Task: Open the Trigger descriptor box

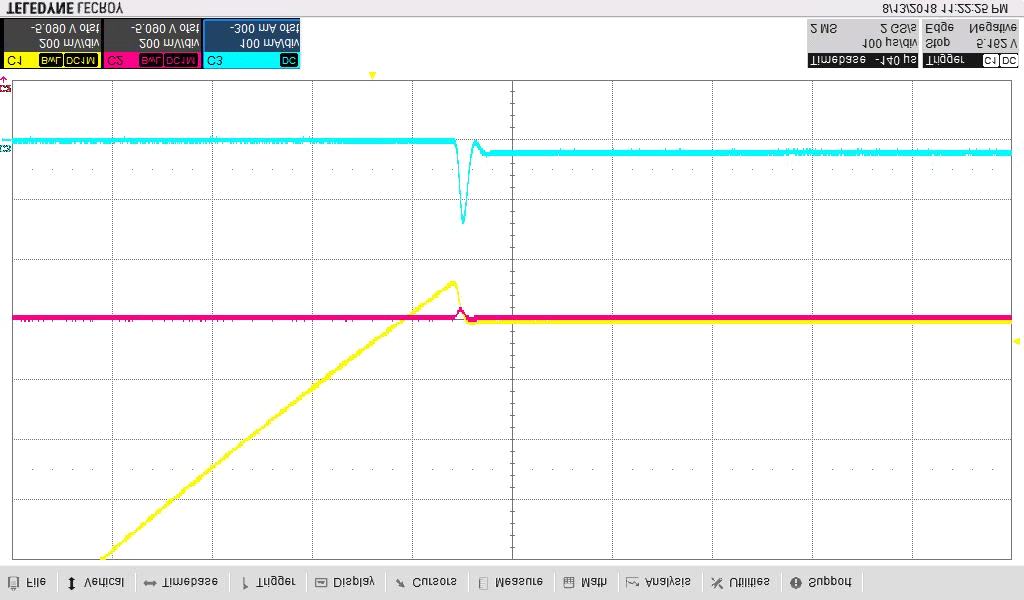Action: point(970,44)
